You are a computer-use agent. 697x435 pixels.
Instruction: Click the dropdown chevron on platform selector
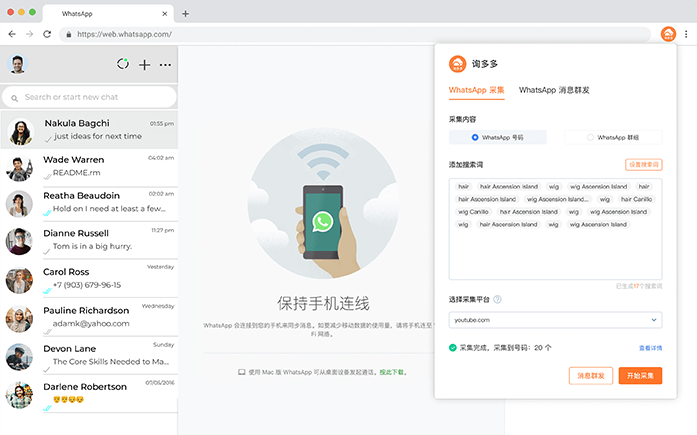pyautogui.click(x=654, y=320)
